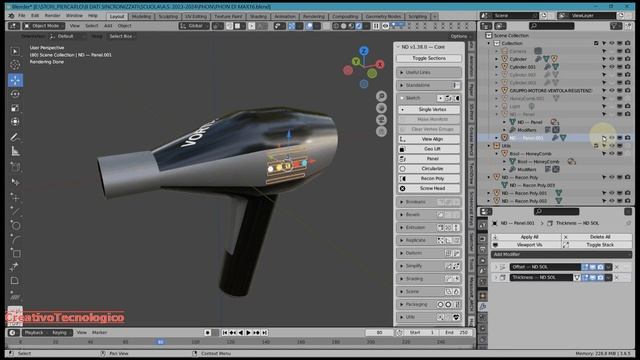
Task: Click the timeline Play button
Action: click(x=248, y=333)
